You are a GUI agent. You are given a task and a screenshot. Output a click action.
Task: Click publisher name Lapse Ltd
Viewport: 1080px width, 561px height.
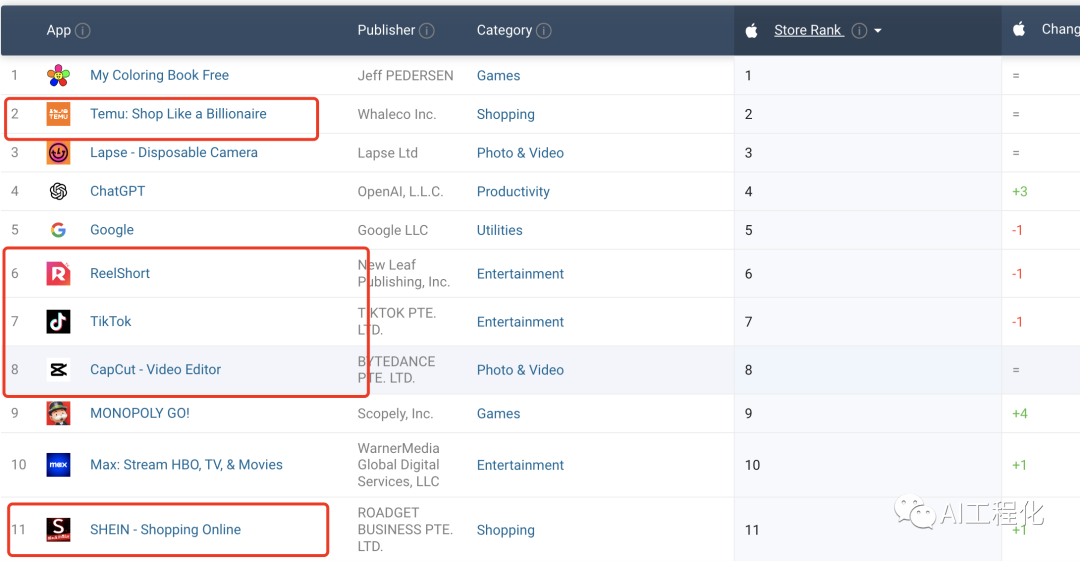pos(388,153)
